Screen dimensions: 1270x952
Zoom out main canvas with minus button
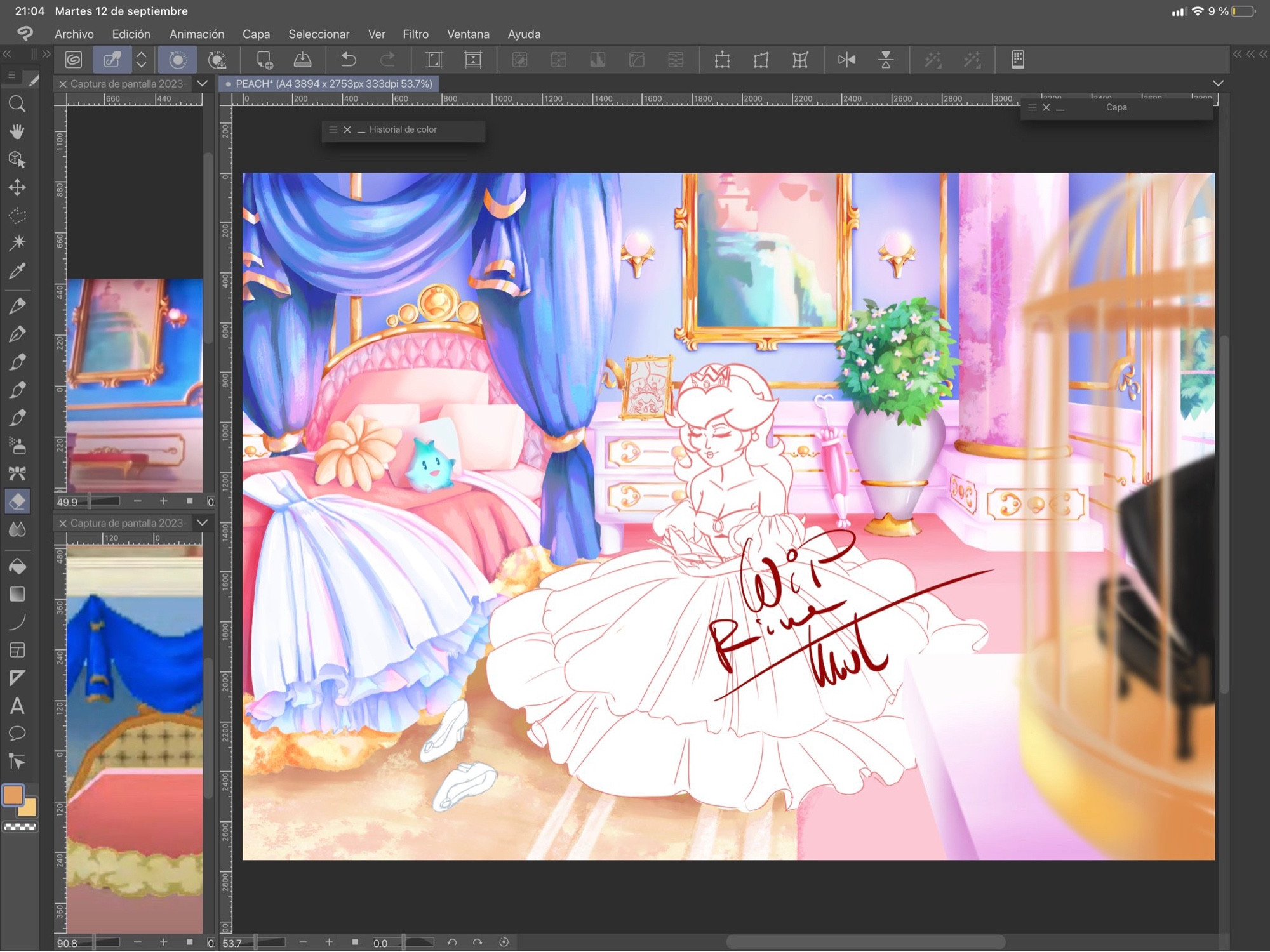pyautogui.click(x=303, y=942)
